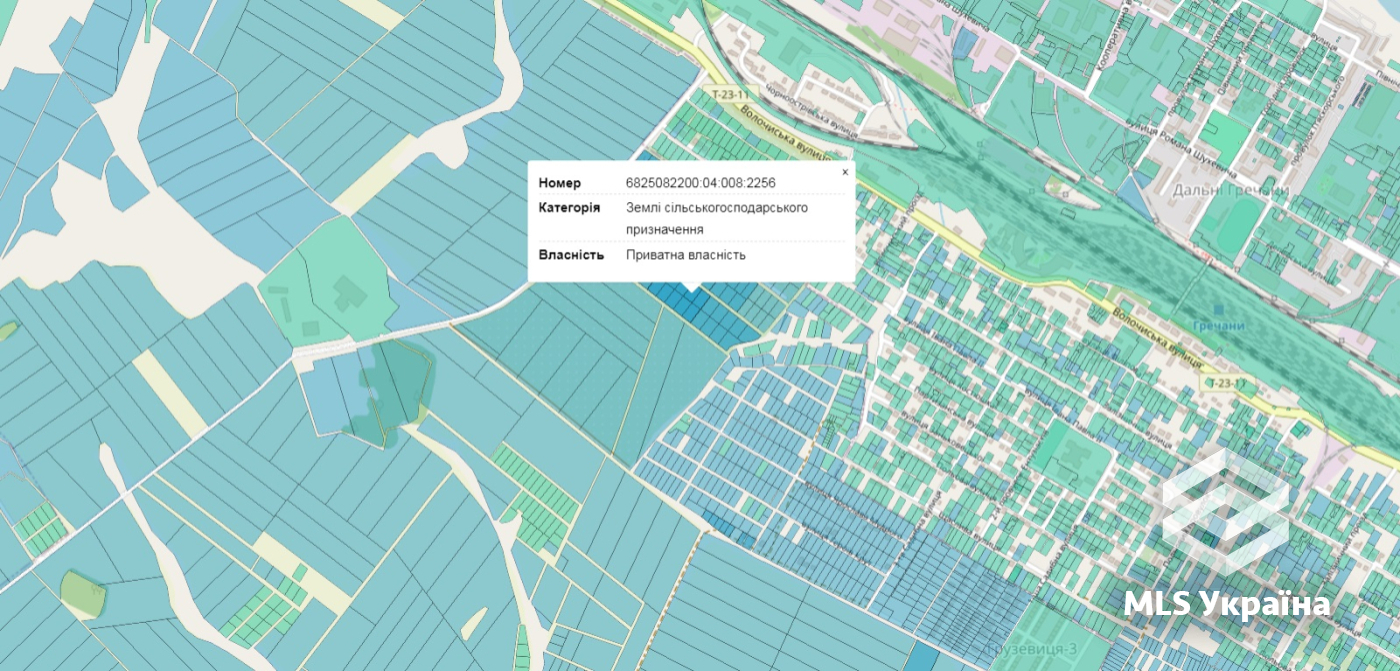Screen dimensions: 1400x671
Task: Click T-23-11 road shield beside Чорноострівська вулиця
Action: [x=730, y=94]
